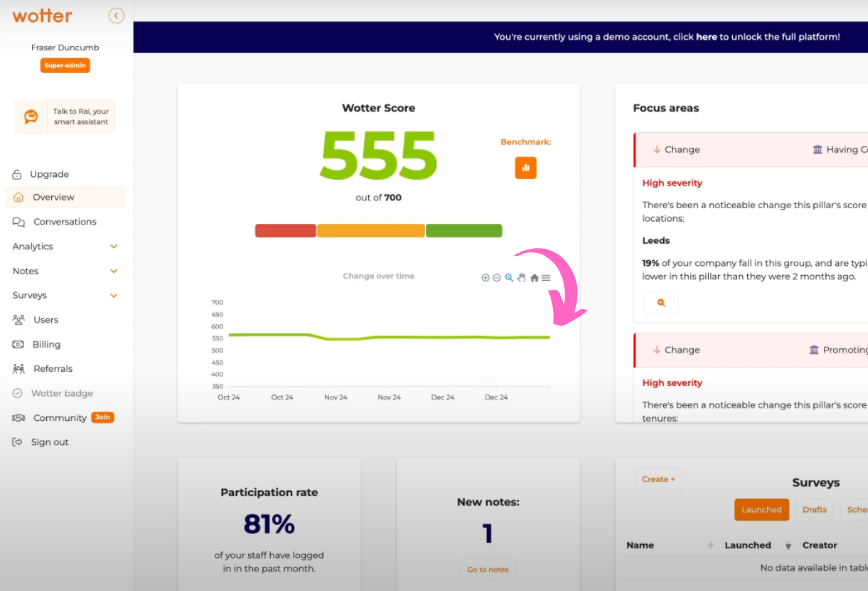Open the chart hamburger menu
The image size is (868, 591).
(546, 278)
